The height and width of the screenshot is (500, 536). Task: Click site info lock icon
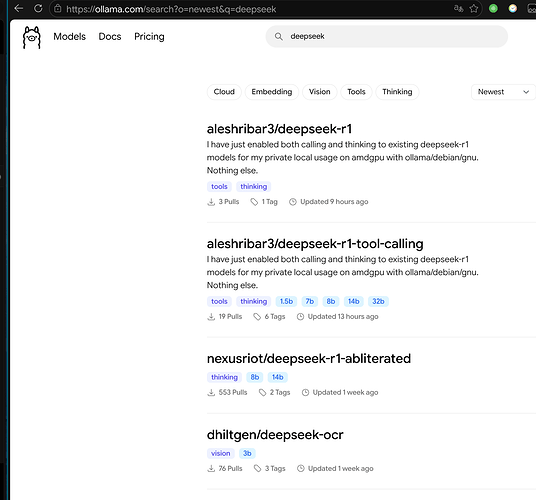point(58,9)
